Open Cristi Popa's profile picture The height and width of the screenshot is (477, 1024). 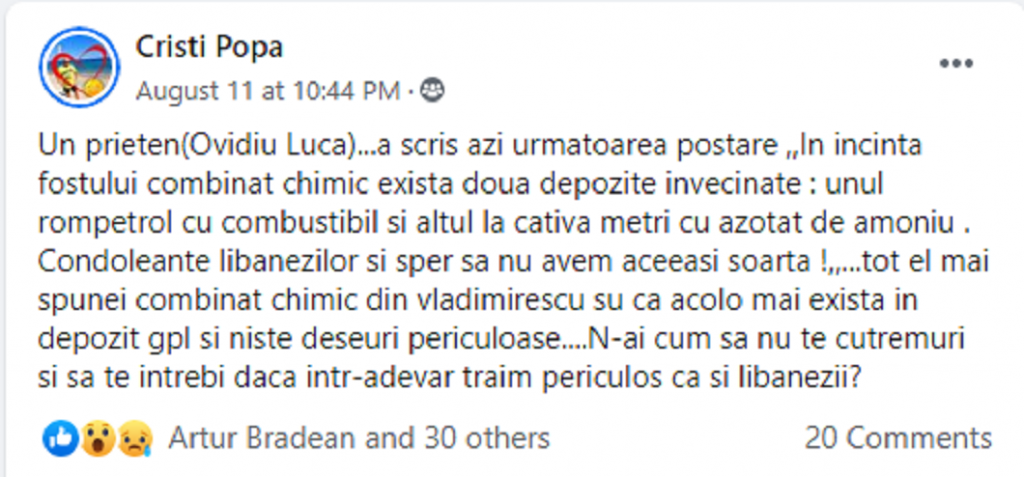(x=79, y=67)
